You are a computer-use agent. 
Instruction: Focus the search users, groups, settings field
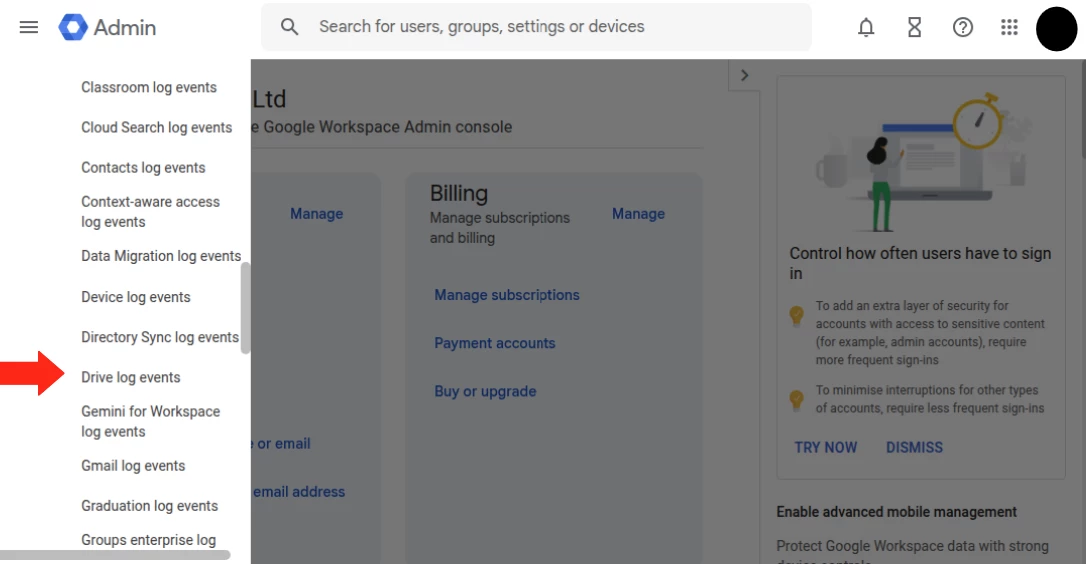coord(536,27)
